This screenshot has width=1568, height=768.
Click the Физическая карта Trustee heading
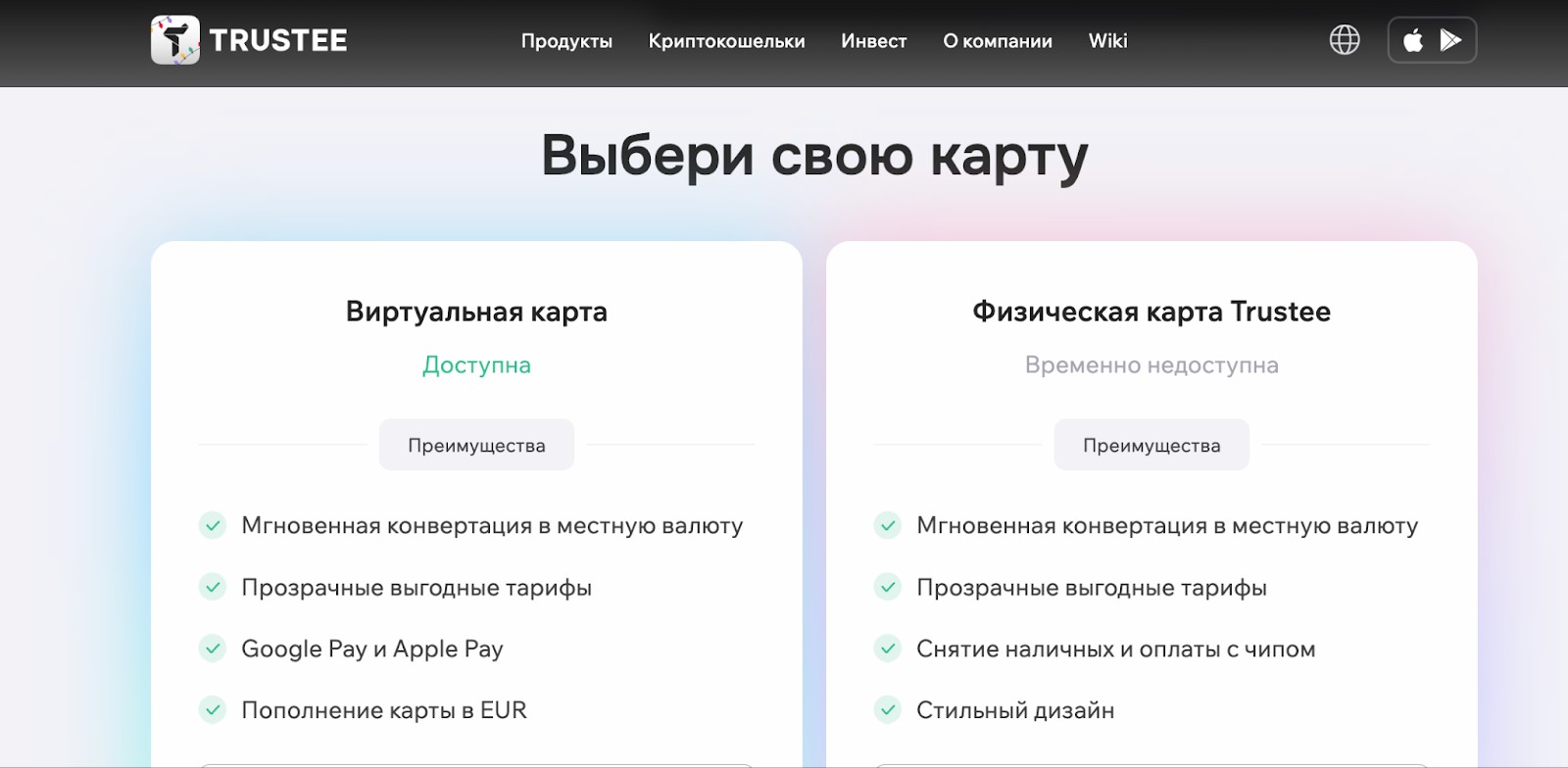1151,312
